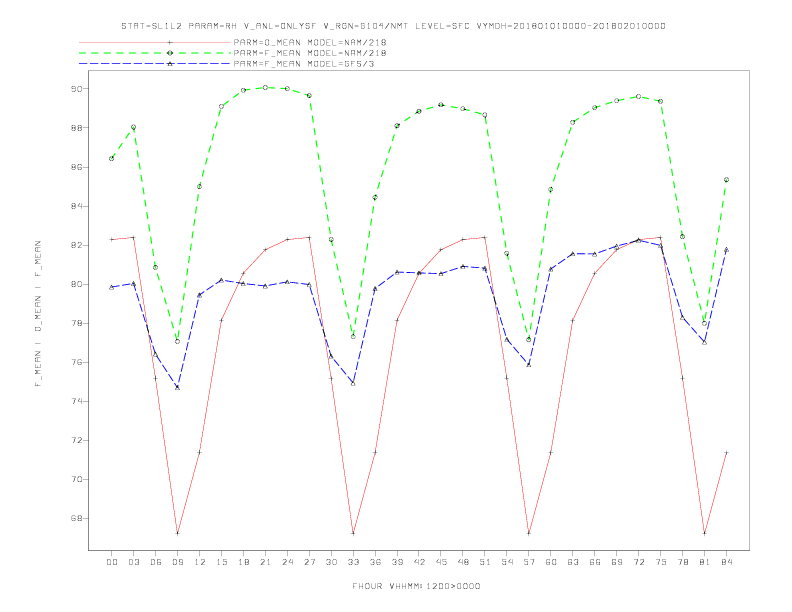Click y-axis tick label 74
Screen dimensions: 792x612
click(x=76, y=401)
